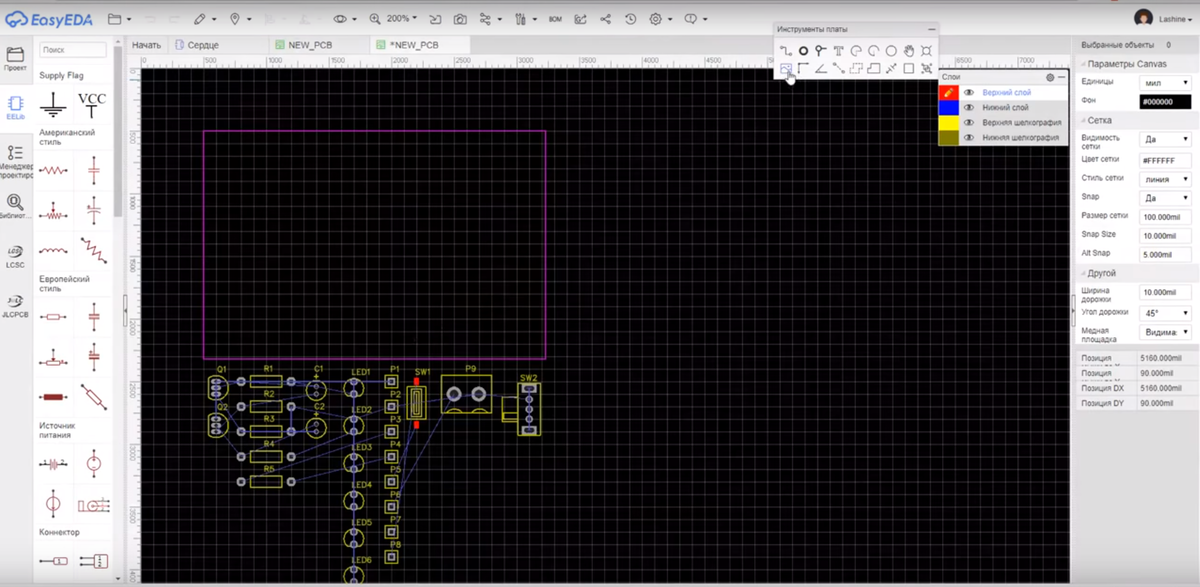Viewport: 1200px width, 587px height.
Task: Switch to the Начать tab
Action: click(146, 45)
